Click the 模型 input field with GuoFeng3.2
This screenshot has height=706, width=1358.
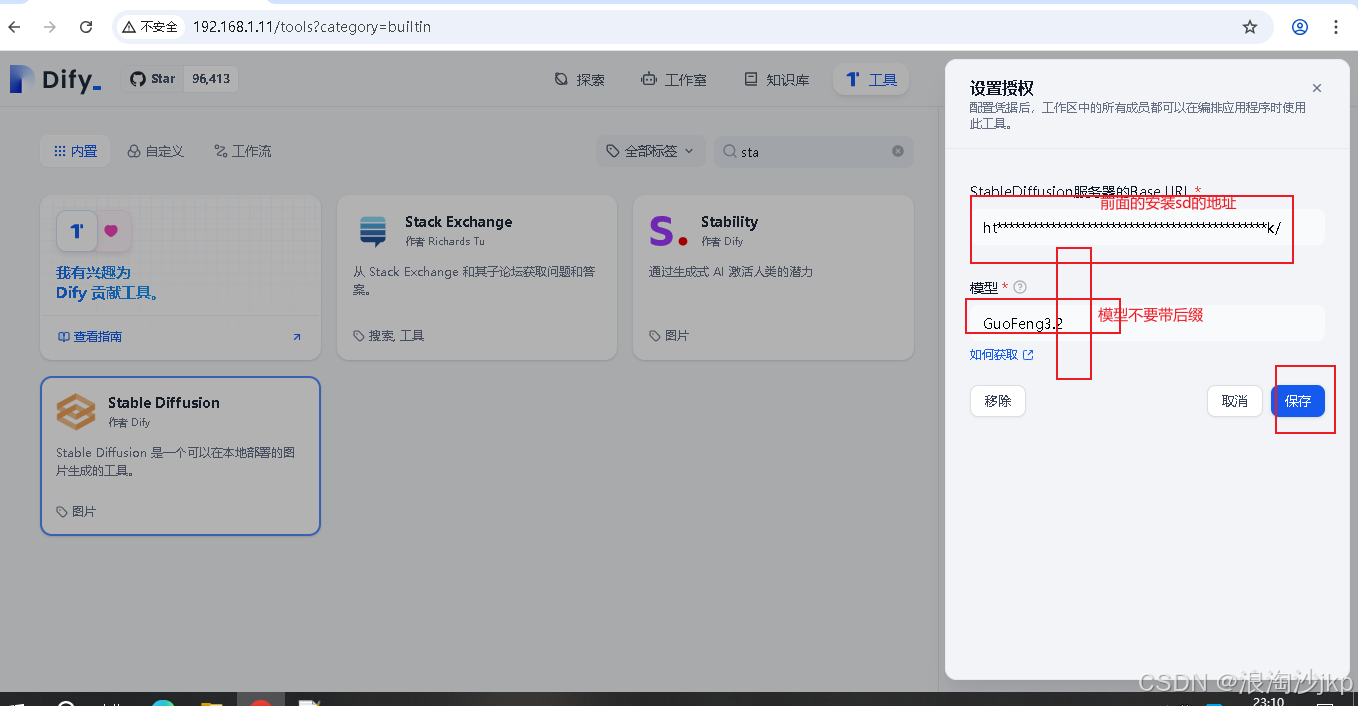[1147, 323]
